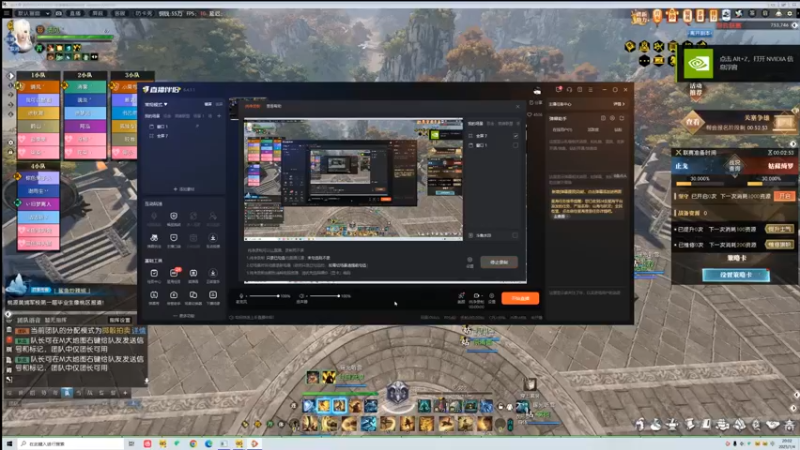Mute the speaker icon in bottom bar
Screen dimensions: 800x450
click(302, 296)
